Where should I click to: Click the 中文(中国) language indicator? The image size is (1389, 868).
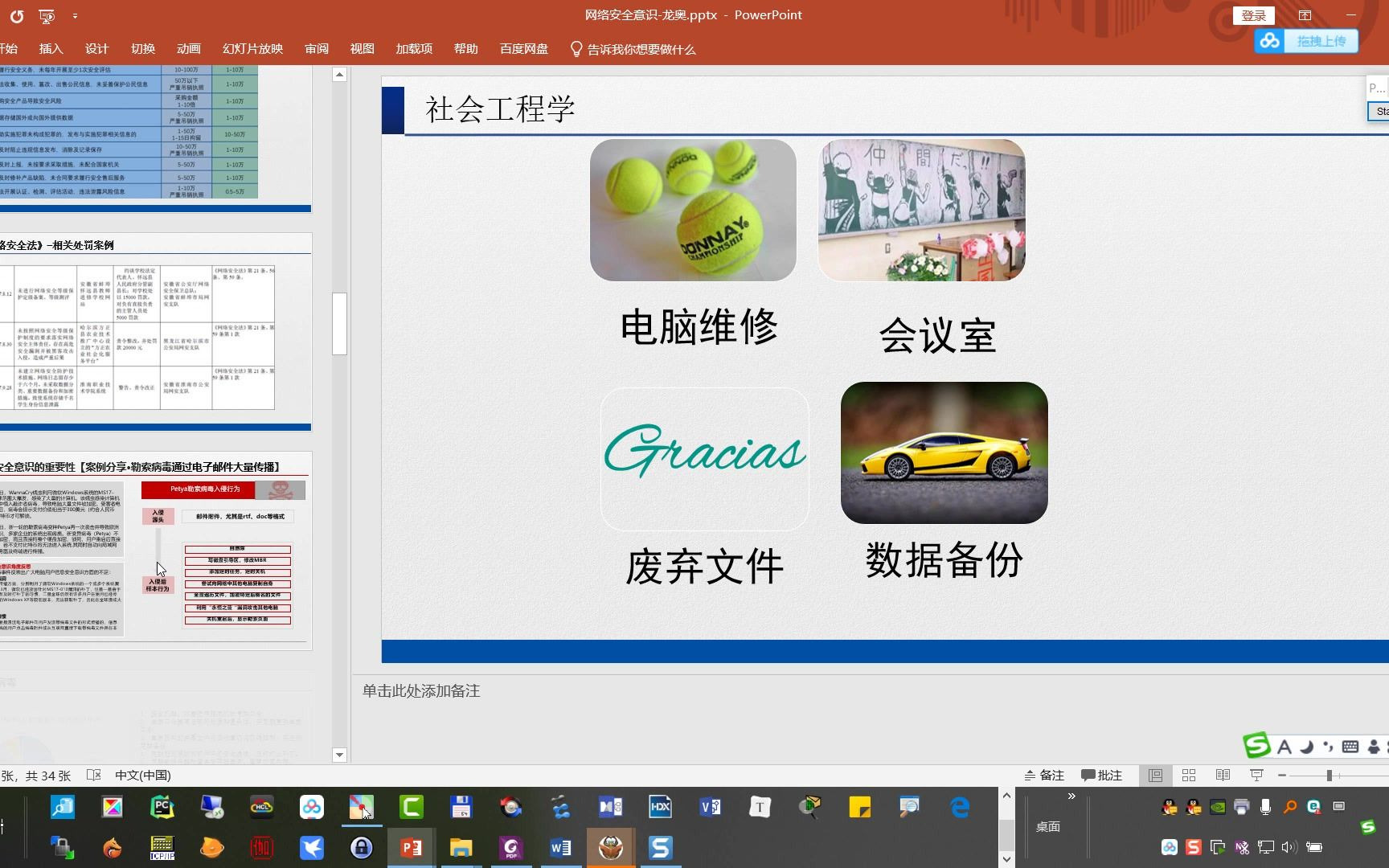(x=143, y=776)
